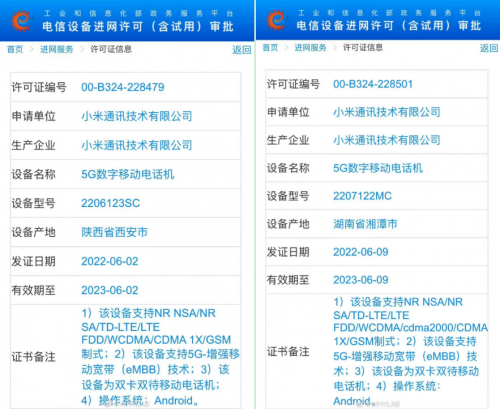Click issue date 2022-06-09

(x=361, y=252)
